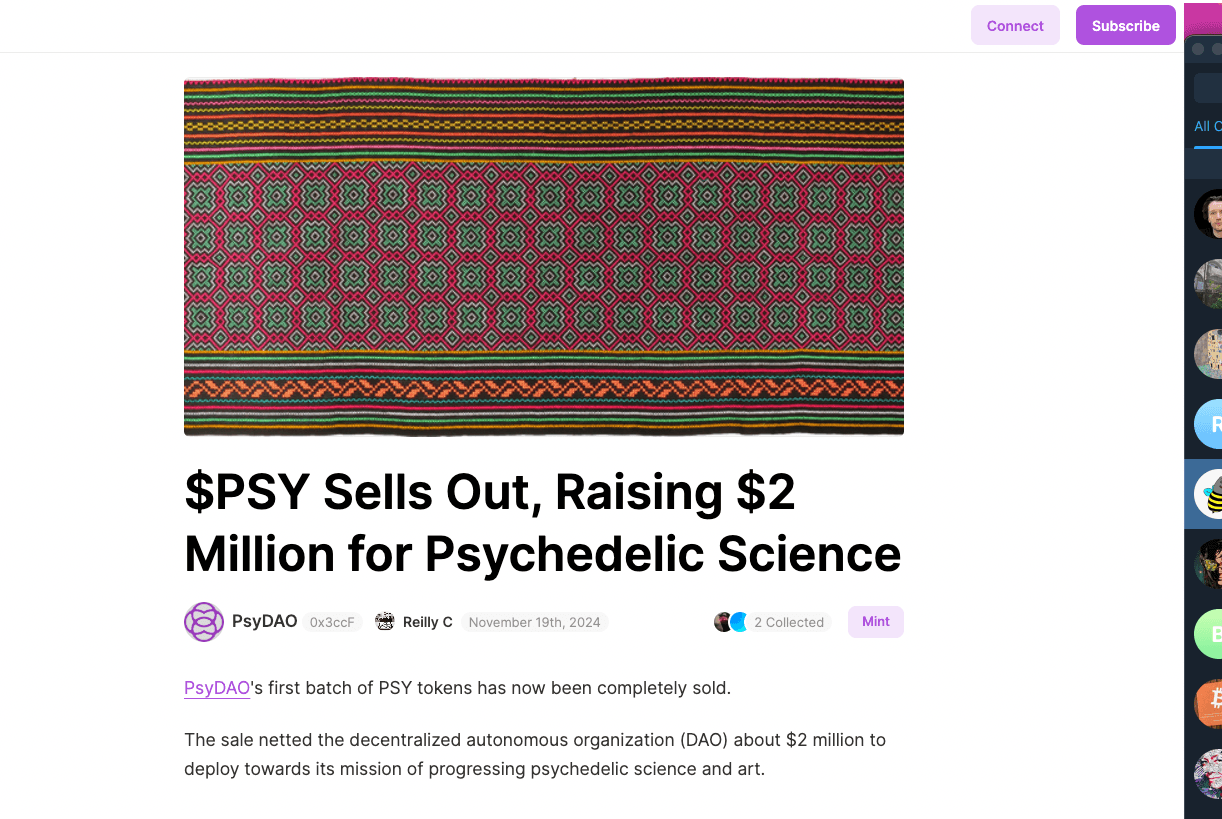Click Reilly C's avatar icon
Screen dimensions: 1222x819
pyautogui.click(x=385, y=621)
